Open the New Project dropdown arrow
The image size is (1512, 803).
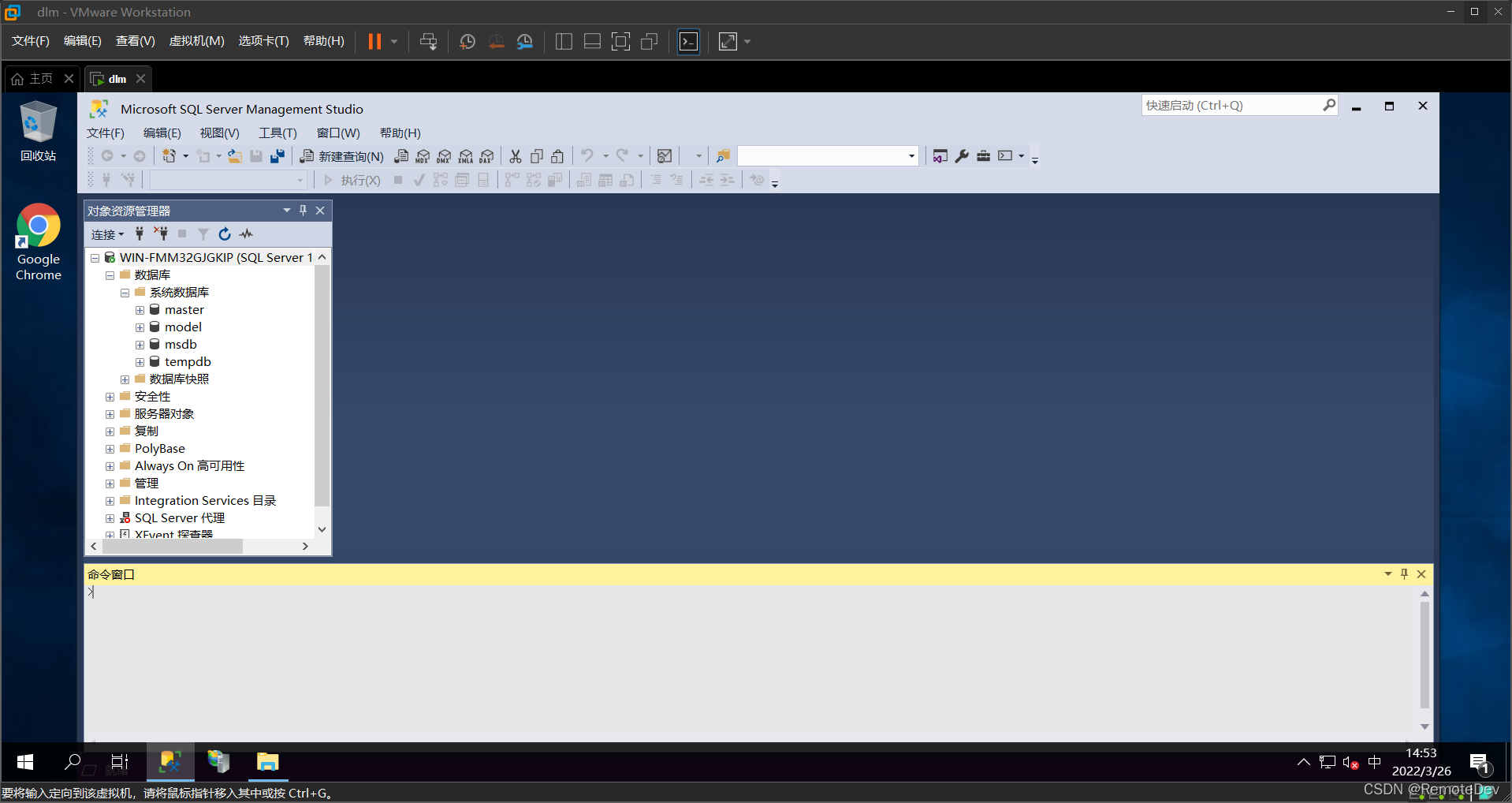pos(186,156)
